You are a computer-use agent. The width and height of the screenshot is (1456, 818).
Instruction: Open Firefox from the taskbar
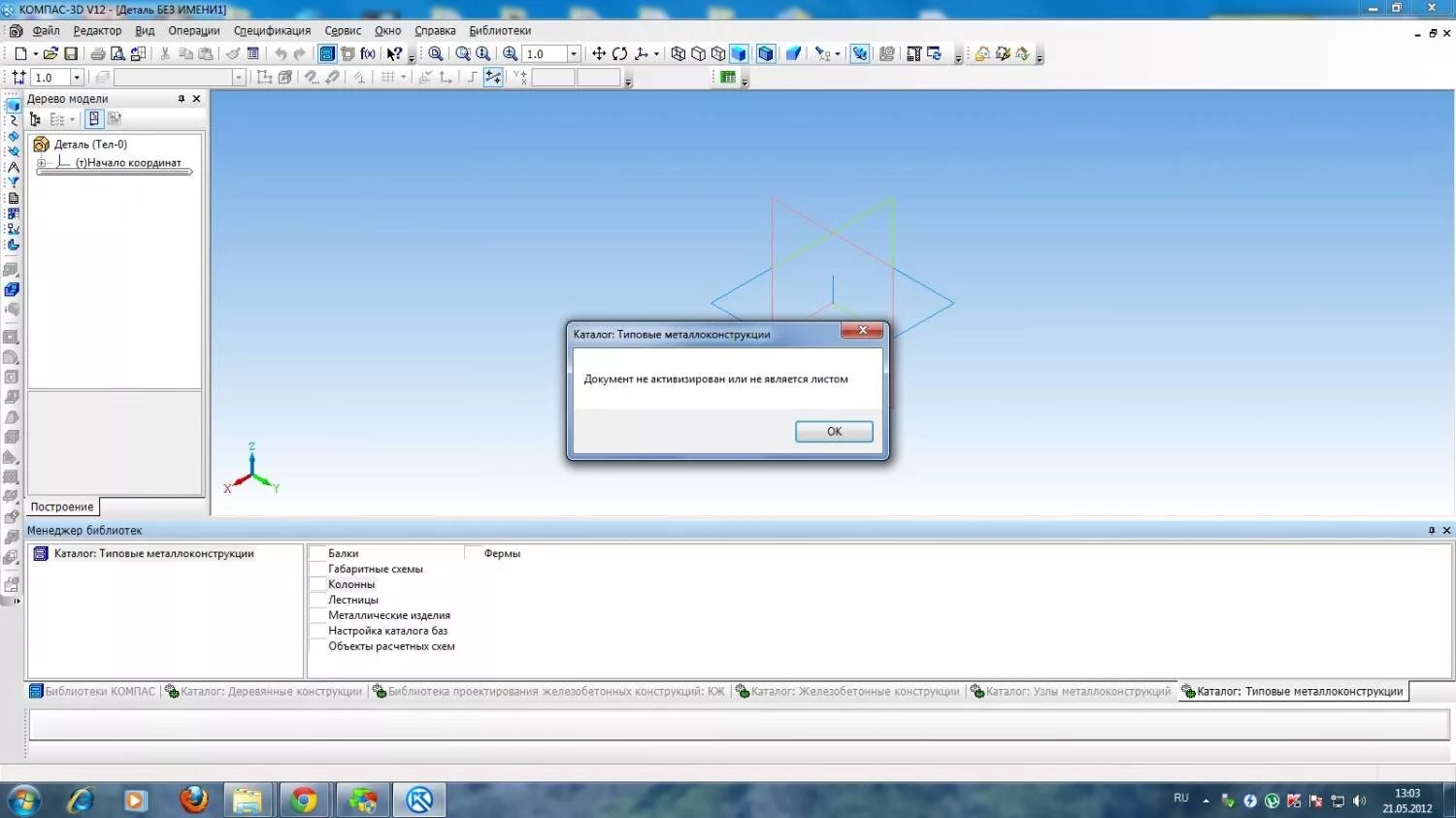tap(194, 801)
